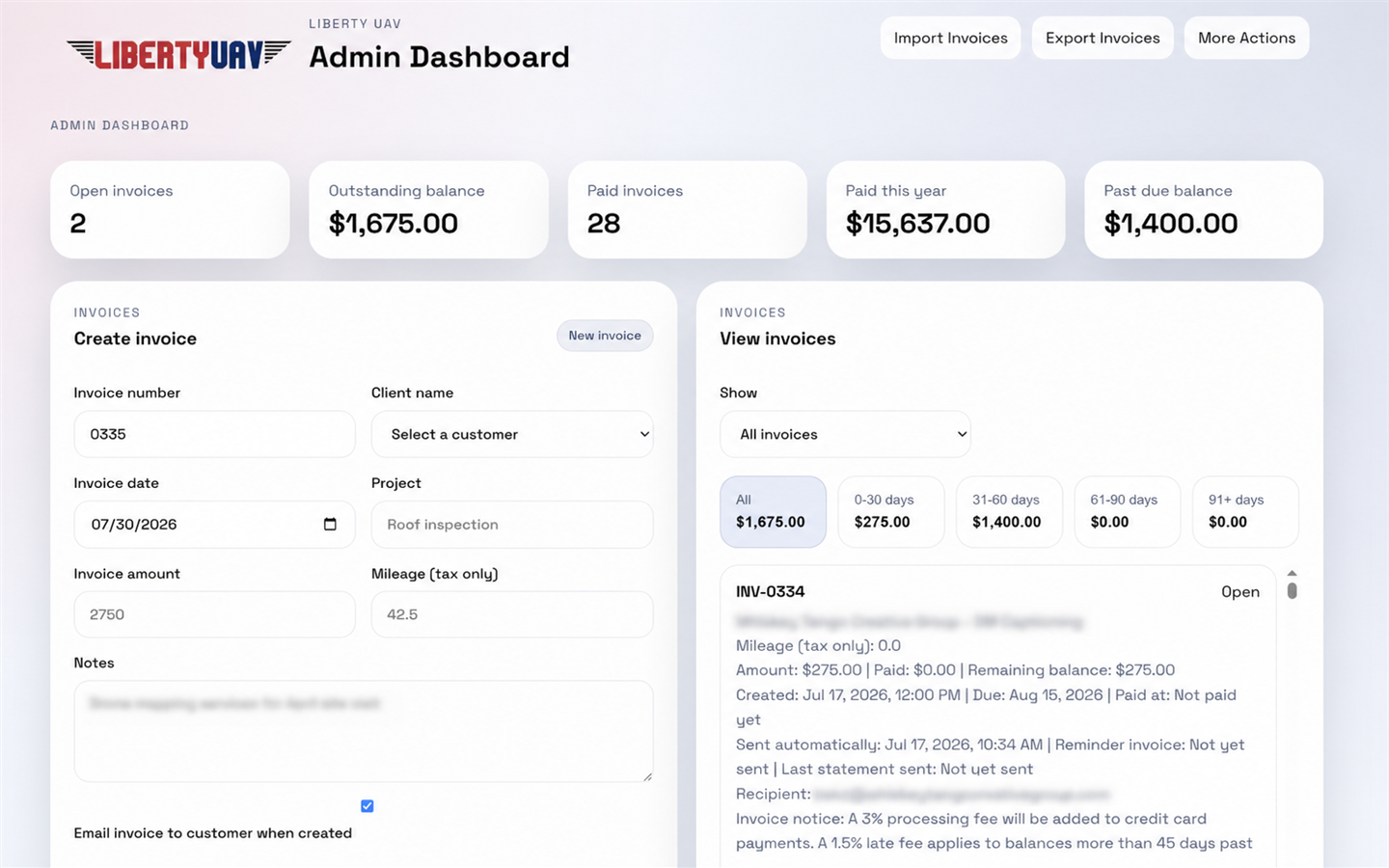Open the calendar picker in Invoice date
Viewport: 1389px width, 868px height.
pyautogui.click(x=330, y=525)
